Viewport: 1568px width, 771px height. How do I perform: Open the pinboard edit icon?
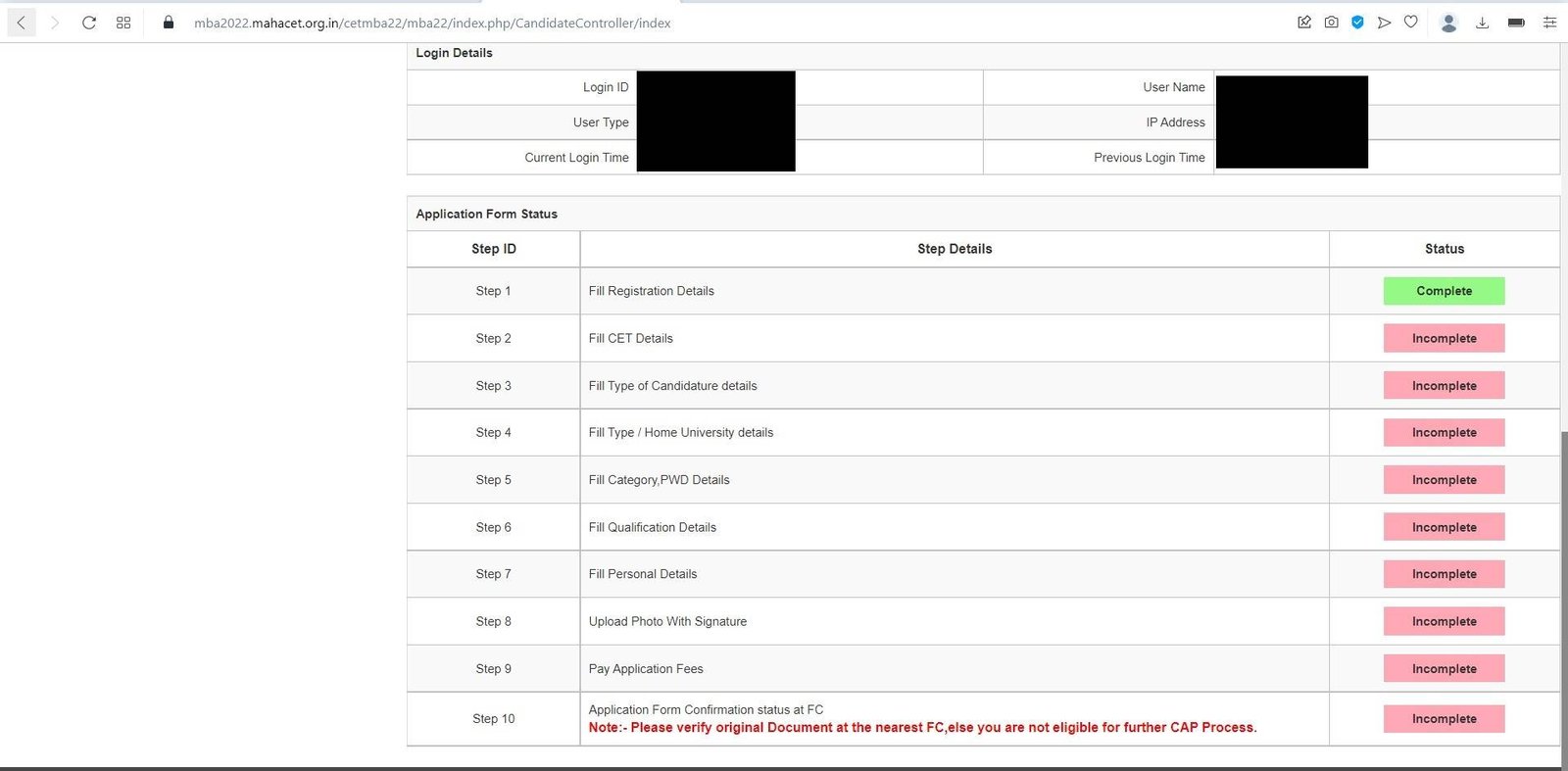coord(1304,23)
